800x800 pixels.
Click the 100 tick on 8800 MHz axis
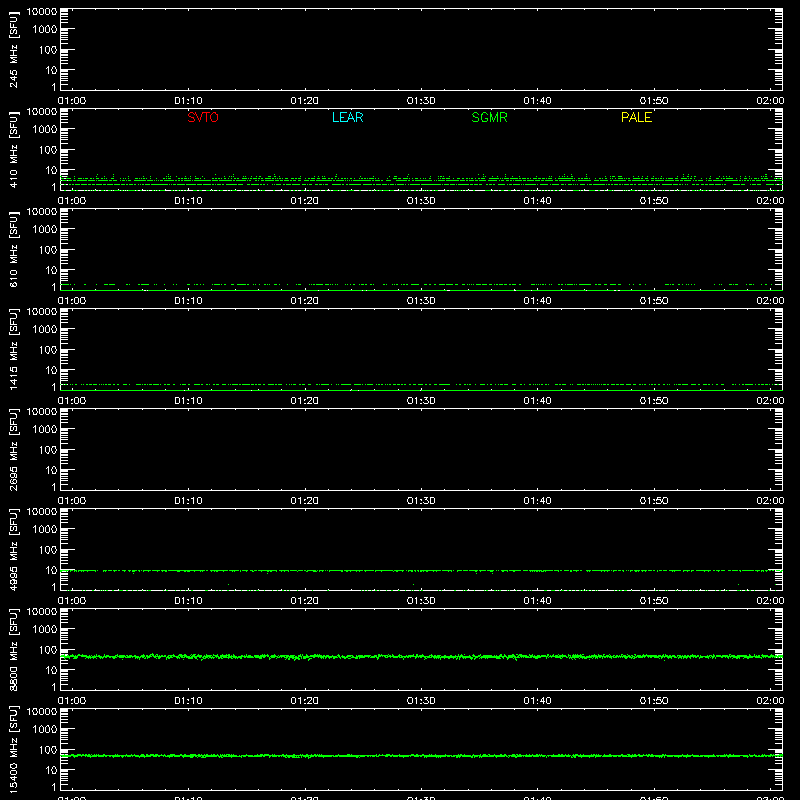48,650
